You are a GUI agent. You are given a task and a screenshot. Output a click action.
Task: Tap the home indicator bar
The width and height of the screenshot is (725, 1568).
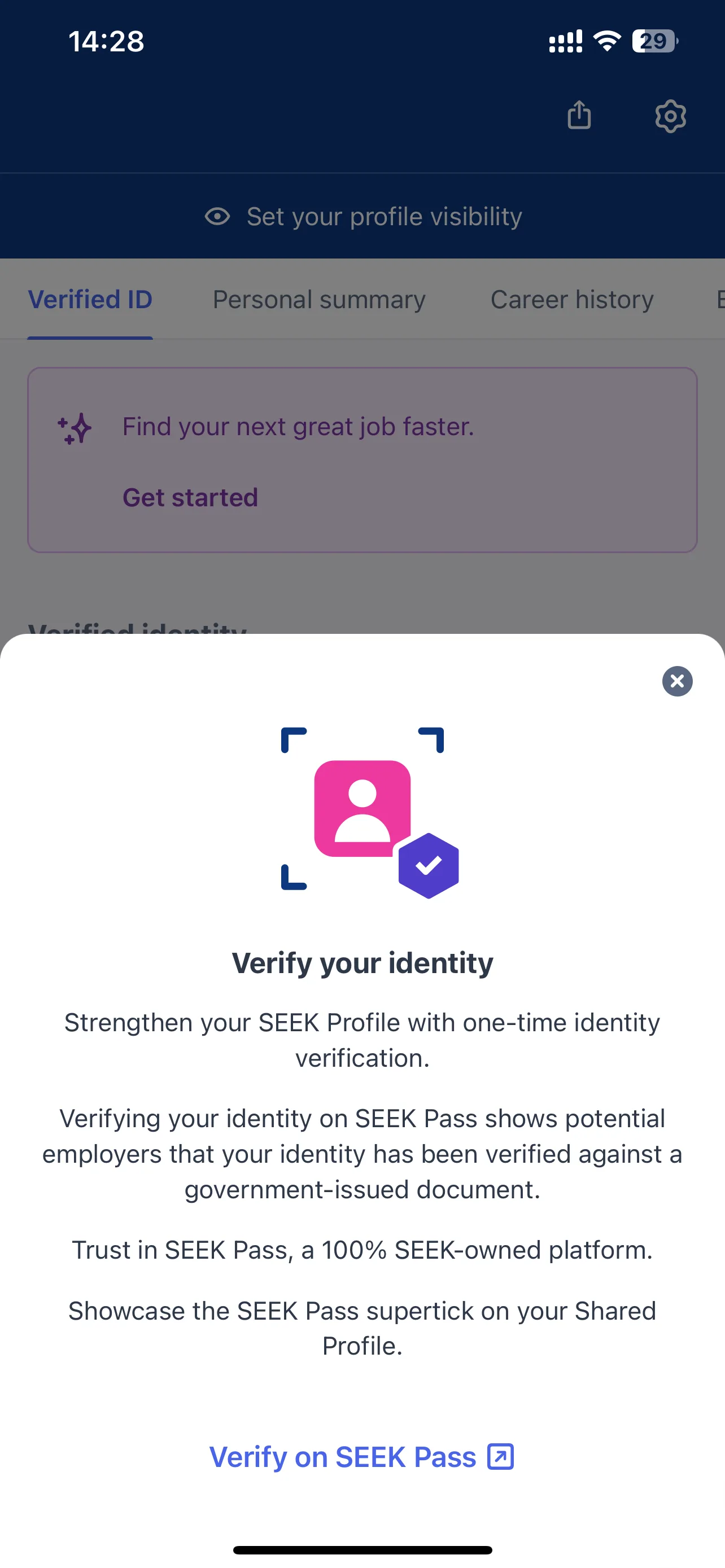[x=362, y=1550]
